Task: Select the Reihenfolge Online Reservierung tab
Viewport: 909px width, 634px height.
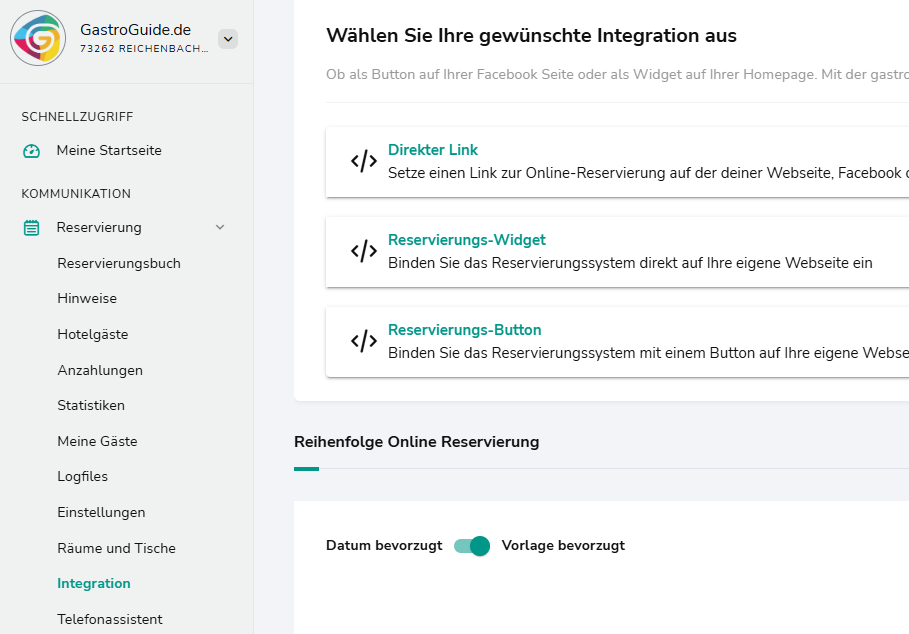Action: [x=416, y=442]
